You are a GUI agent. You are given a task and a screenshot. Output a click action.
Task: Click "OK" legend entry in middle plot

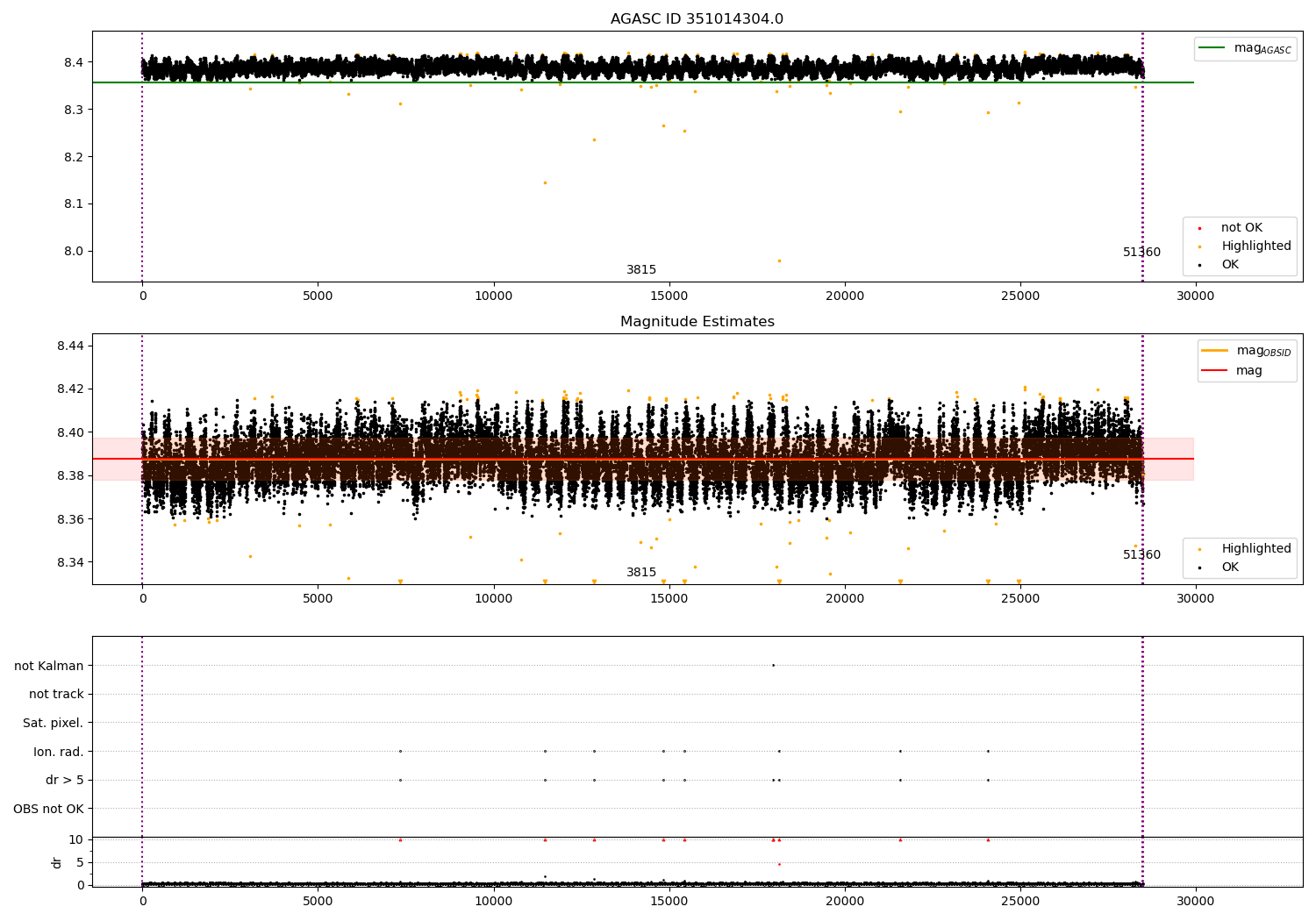tap(1219, 568)
